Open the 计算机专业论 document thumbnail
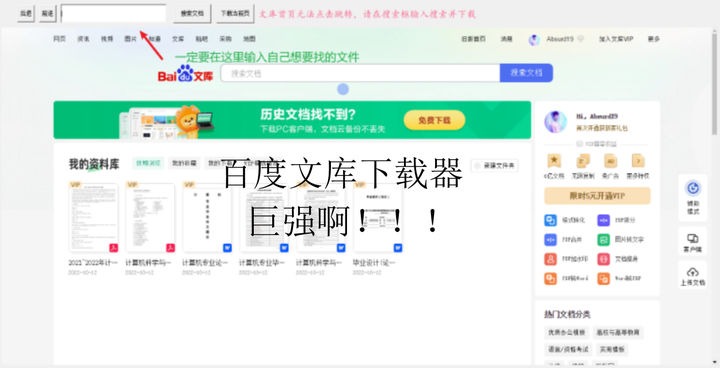The width and height of the screenshot is (720, 368). 207,217
